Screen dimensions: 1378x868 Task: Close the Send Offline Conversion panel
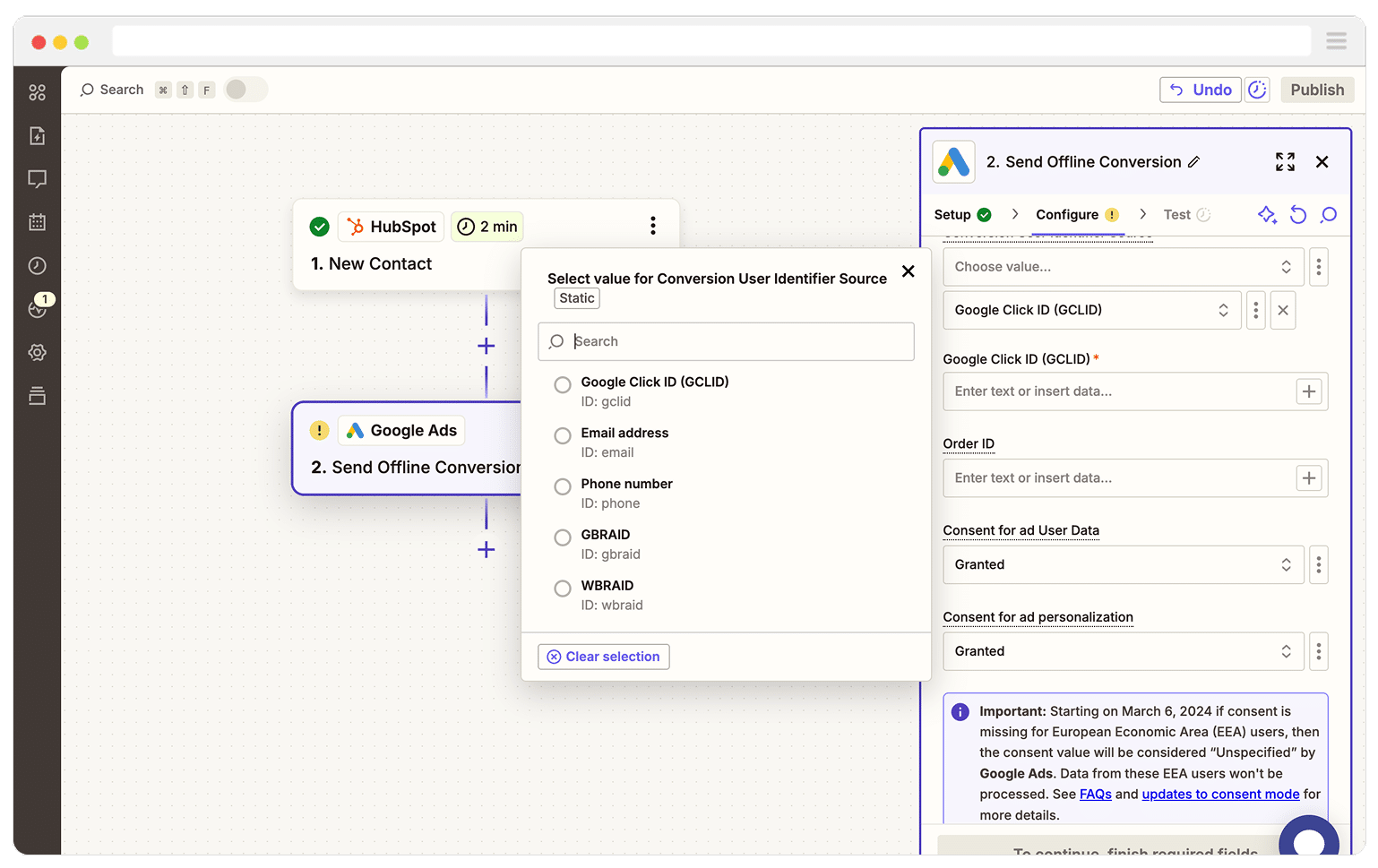coord(1322,161)
